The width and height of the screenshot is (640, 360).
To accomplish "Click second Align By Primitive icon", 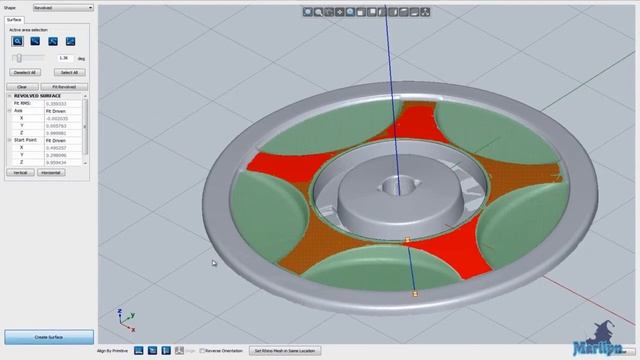I will point(152,351).
